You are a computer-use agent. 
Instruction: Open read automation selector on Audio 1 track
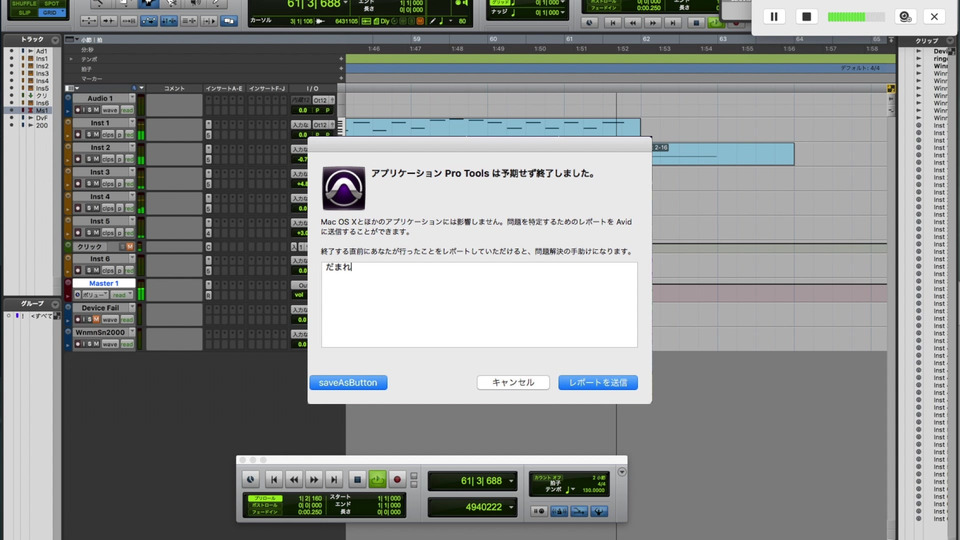[127, 110]
